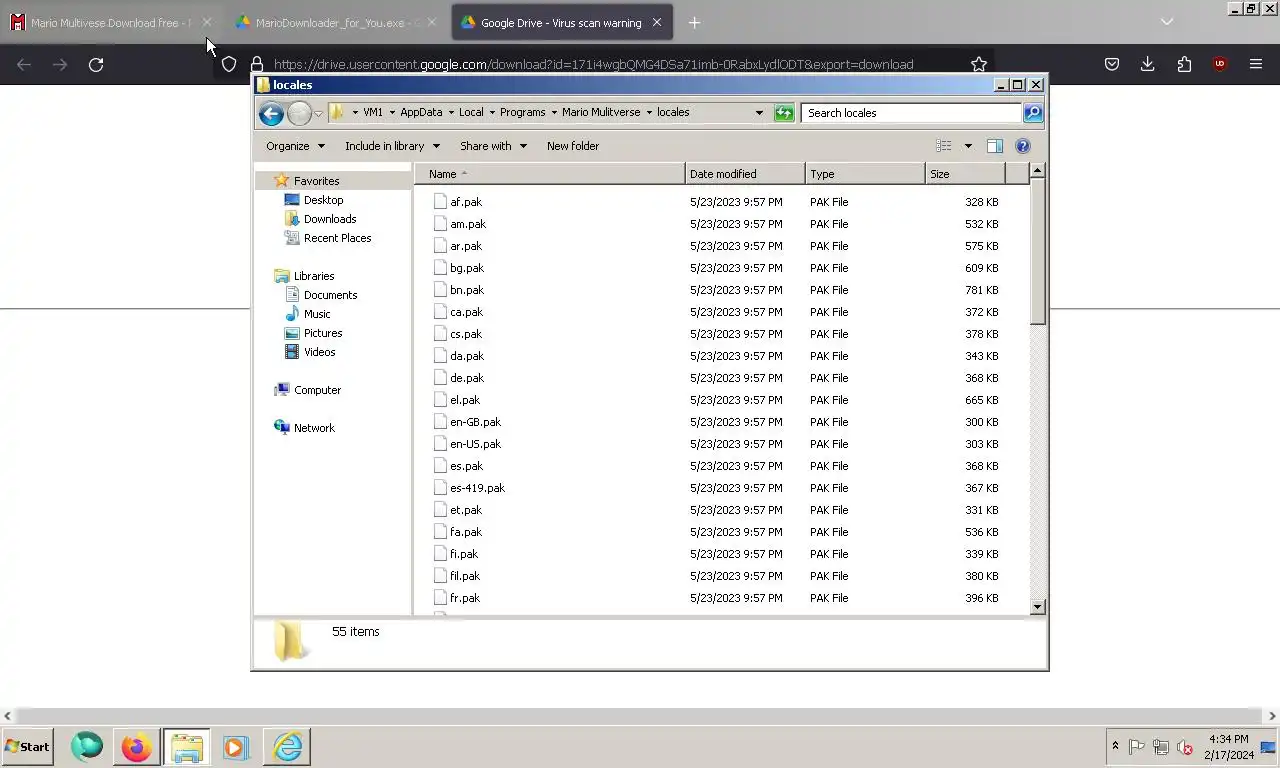Select Pictures library
This screenshot has width=1280, height=768.
click(323, 333)
